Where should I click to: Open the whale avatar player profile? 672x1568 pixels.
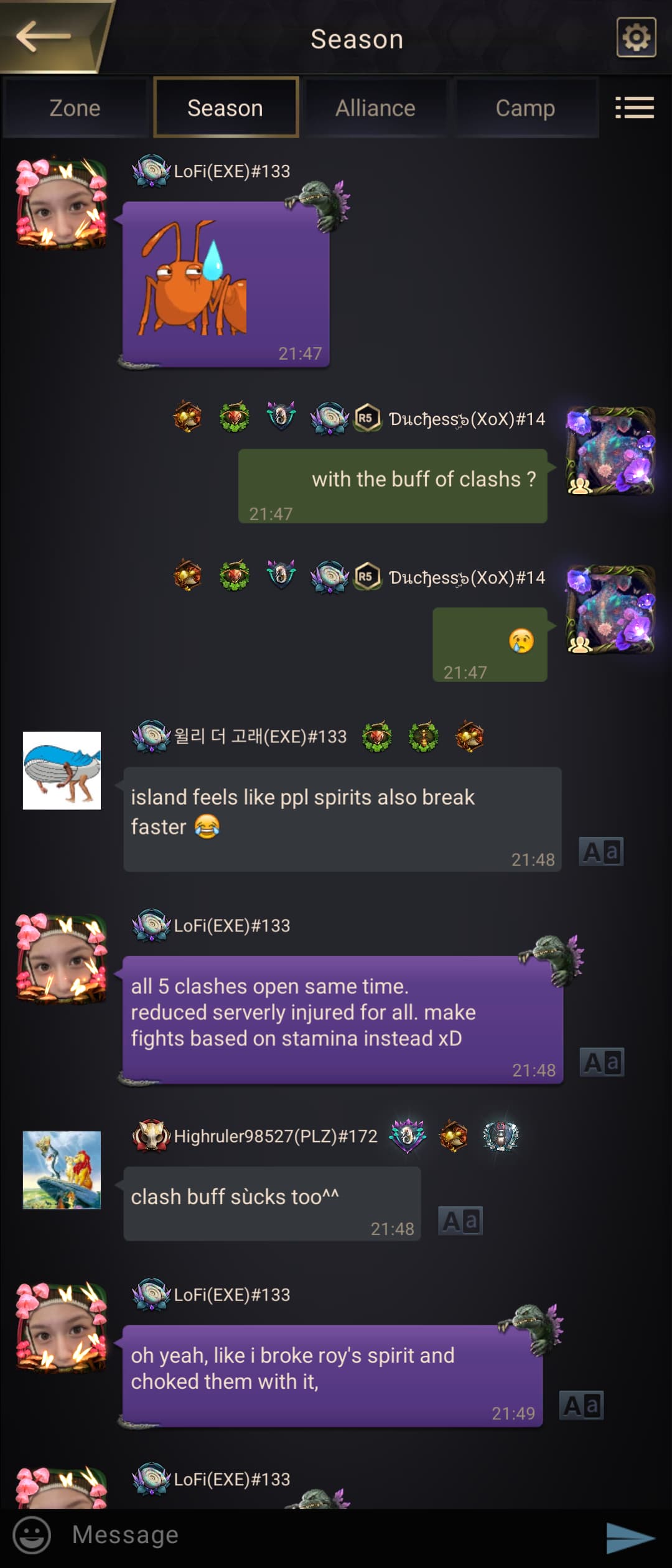click(x=62, y=770)
